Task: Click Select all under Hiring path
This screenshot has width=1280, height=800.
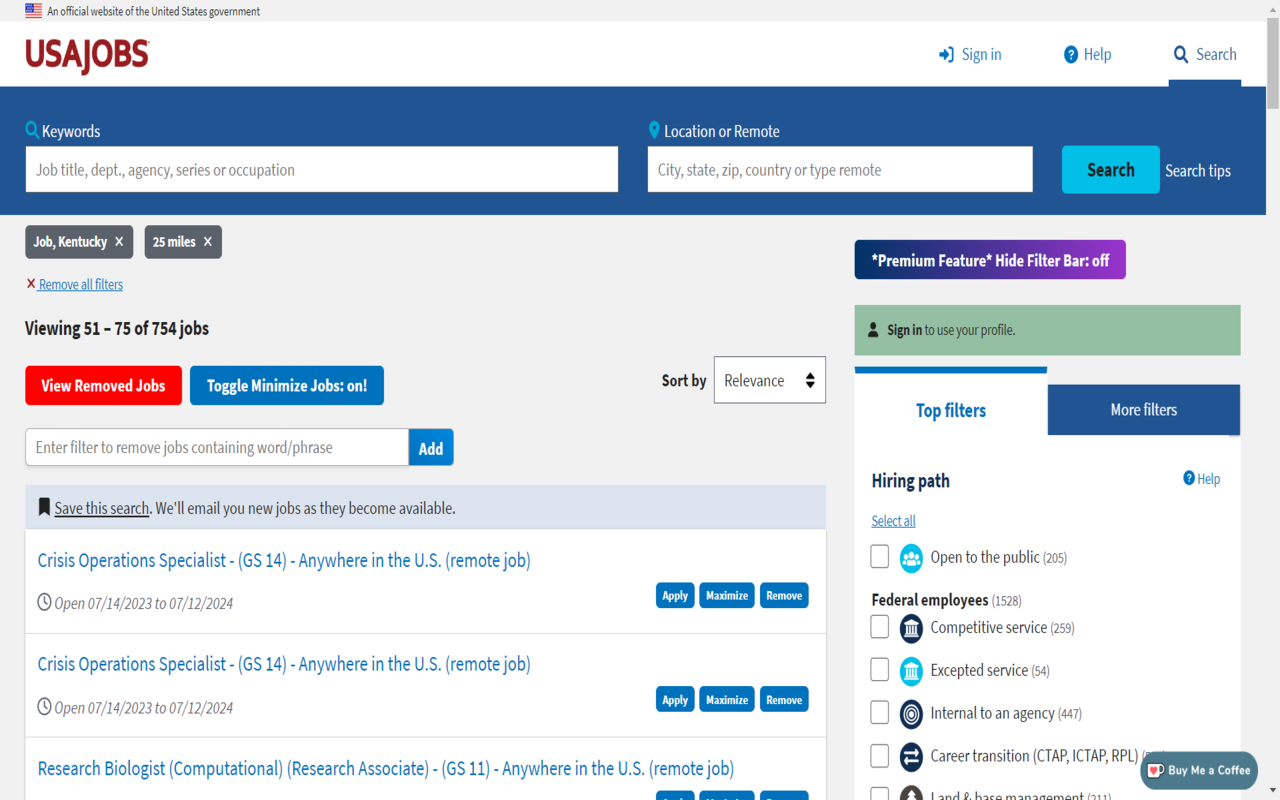Action: pyautogui.click(x=893, y=521)
